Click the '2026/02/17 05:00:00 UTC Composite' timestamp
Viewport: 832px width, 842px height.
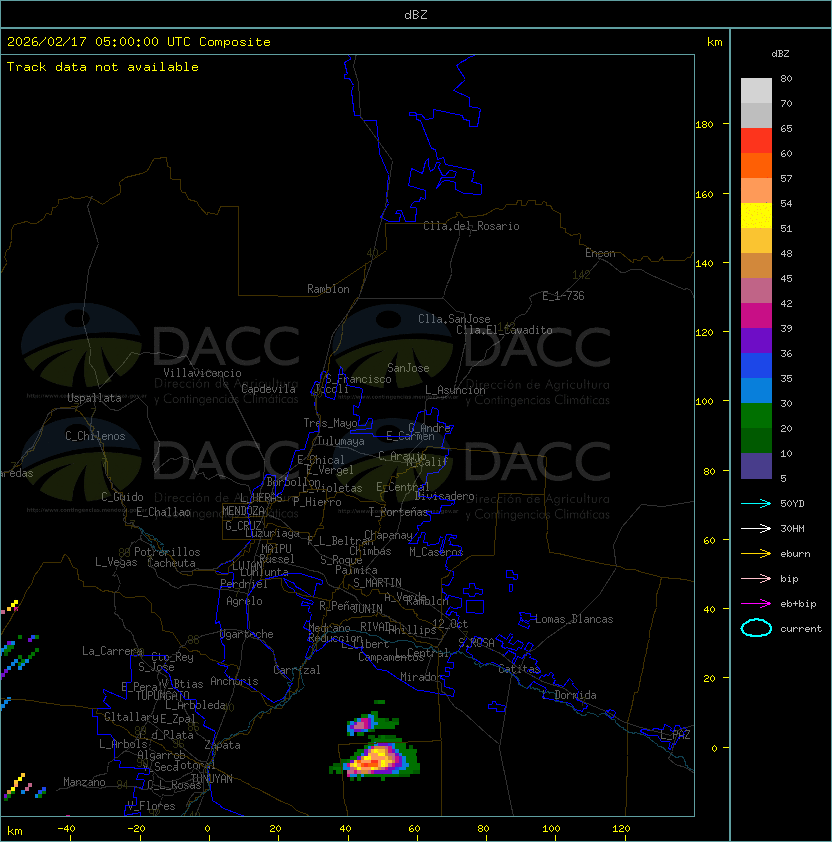[x=139, y=42]
